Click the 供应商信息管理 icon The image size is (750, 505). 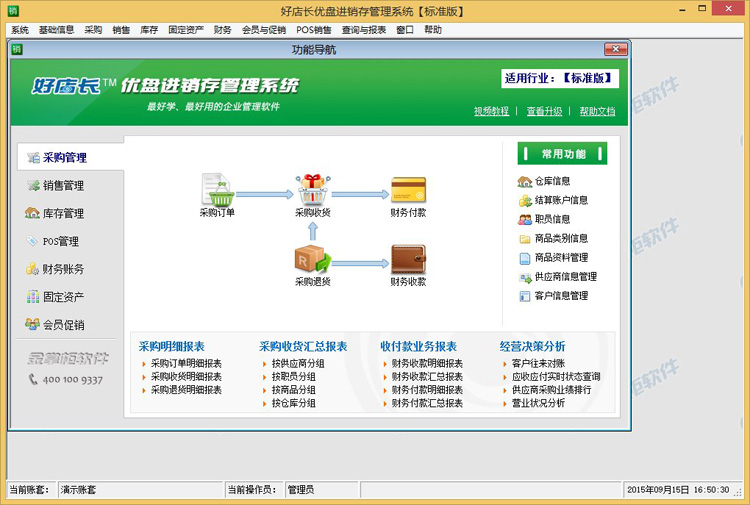[525, 277]
